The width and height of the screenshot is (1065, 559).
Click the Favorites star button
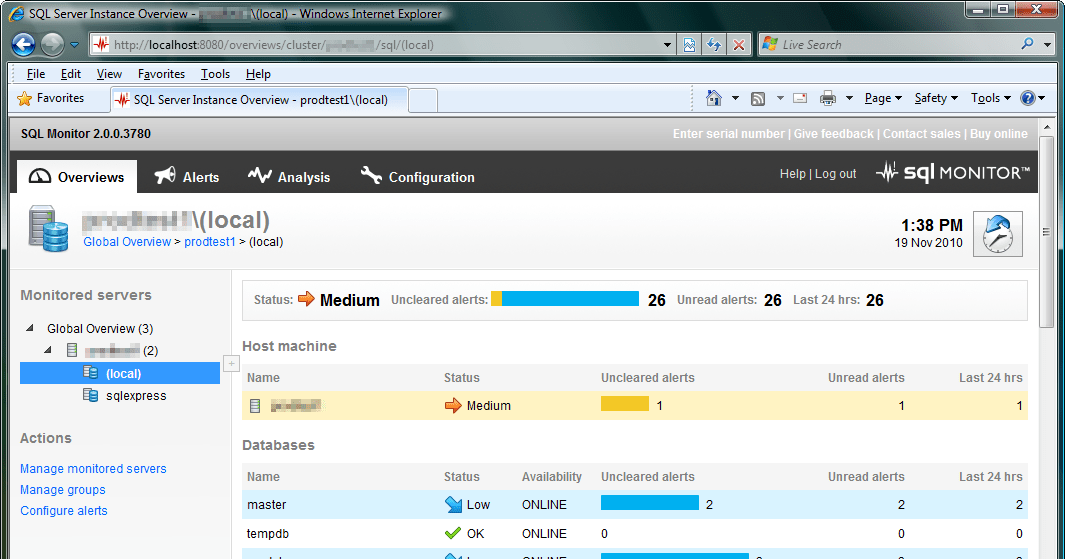pos(51,98)
